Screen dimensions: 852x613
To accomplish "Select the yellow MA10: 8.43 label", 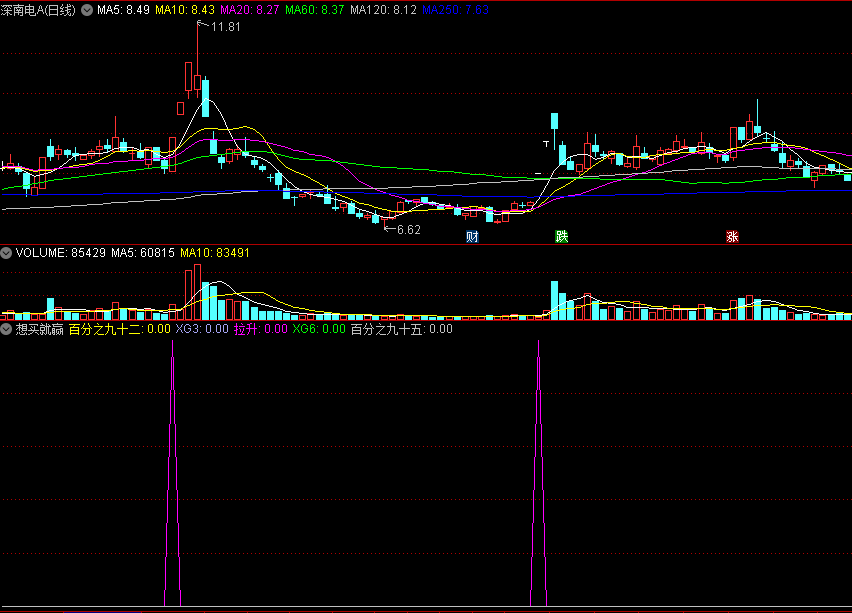I will [185, 10].
